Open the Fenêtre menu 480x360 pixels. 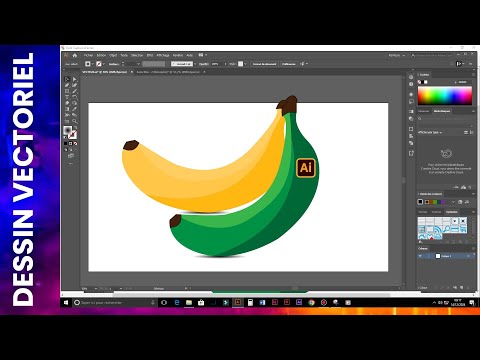tap(178, 55)
